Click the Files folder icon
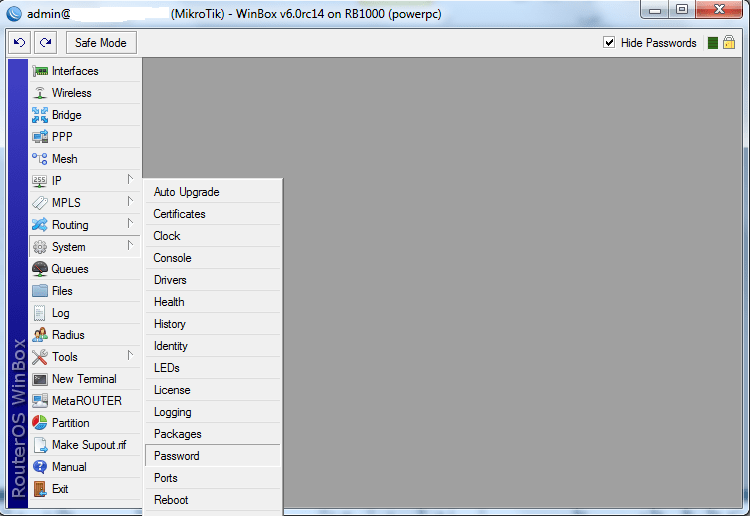Image resolution: width=752 pixels, height=517 pixels. (x=40, y=291)
